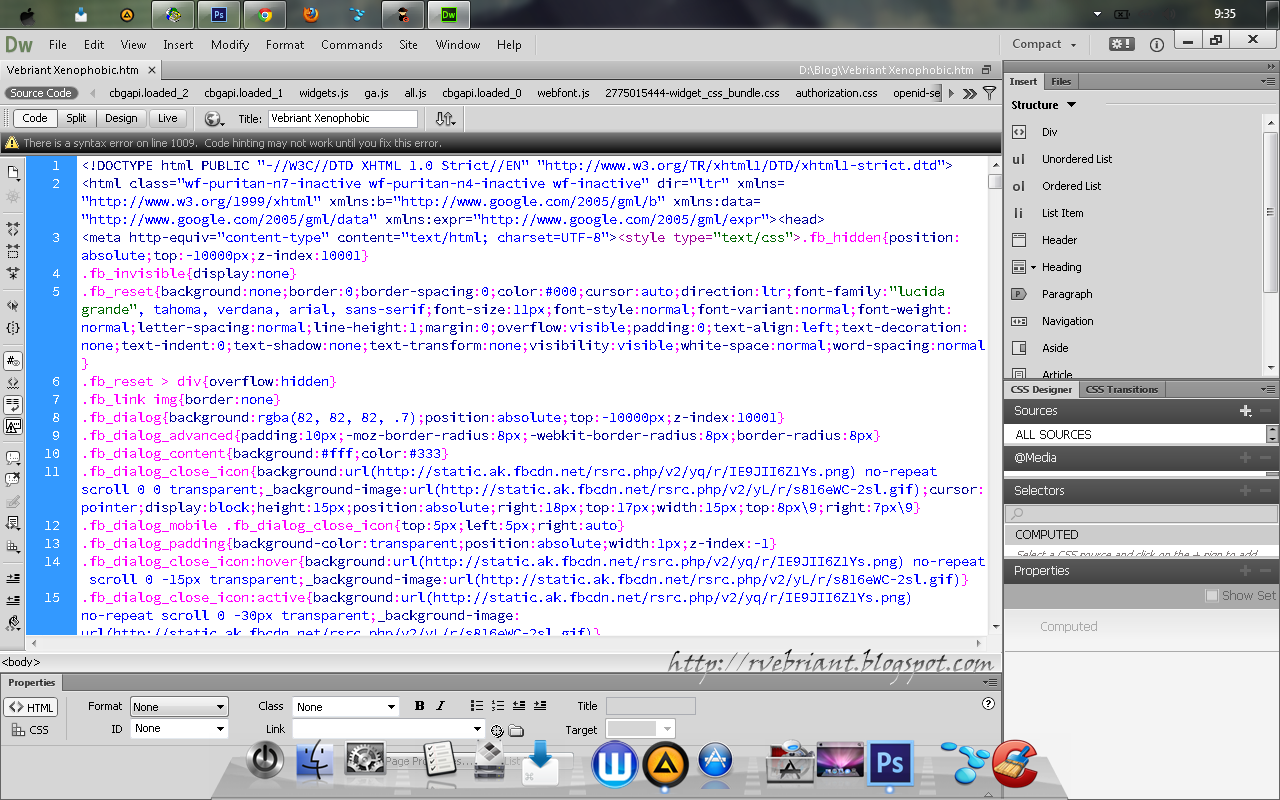Open Photoshop from the bottom dock
This screenshot has height=800, width=1280.
(889, 765)
